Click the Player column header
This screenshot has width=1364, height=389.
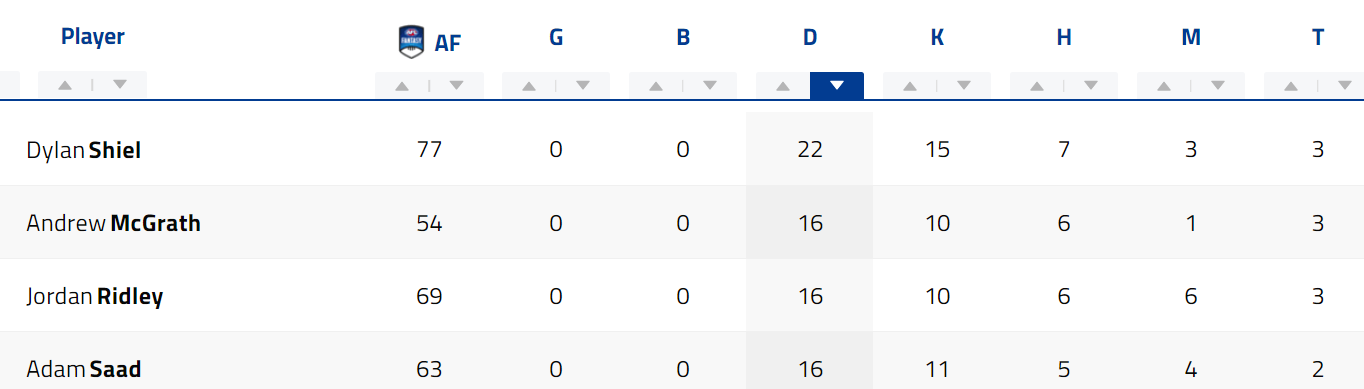pos(93,37)
